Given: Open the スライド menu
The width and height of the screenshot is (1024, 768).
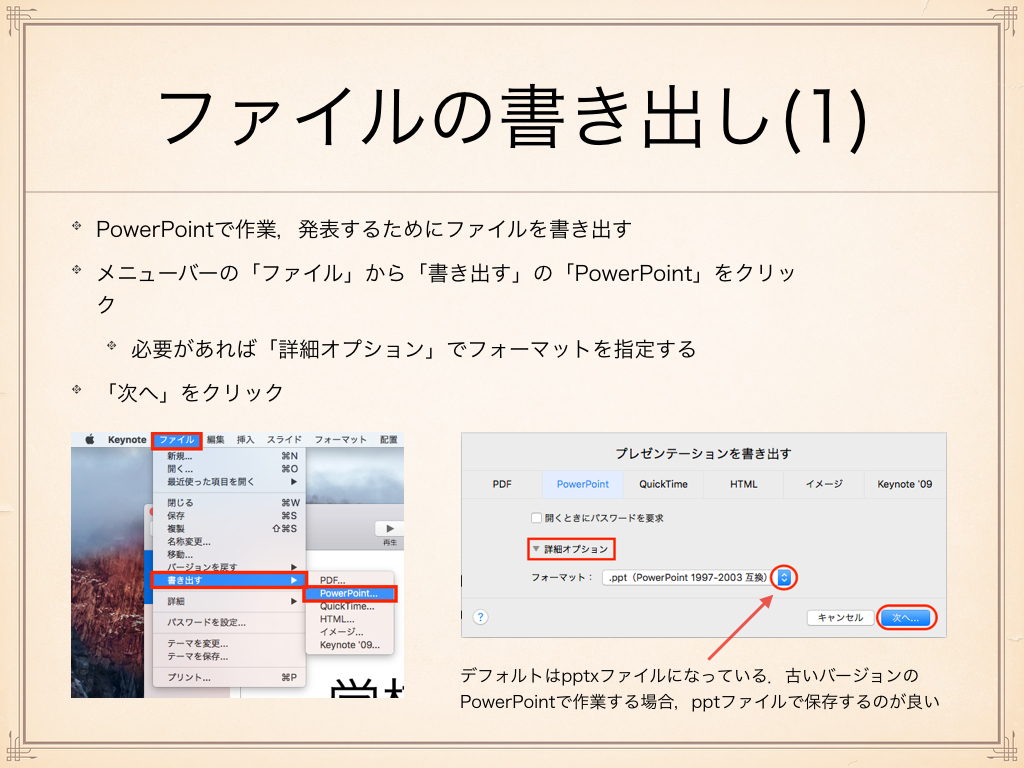Looking at the screenshot, I should tap(284, 440).
